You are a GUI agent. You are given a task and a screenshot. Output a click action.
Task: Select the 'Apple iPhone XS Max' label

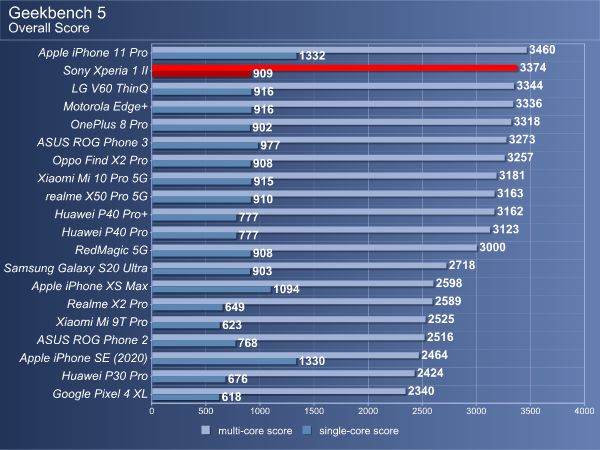click(90, 286)
